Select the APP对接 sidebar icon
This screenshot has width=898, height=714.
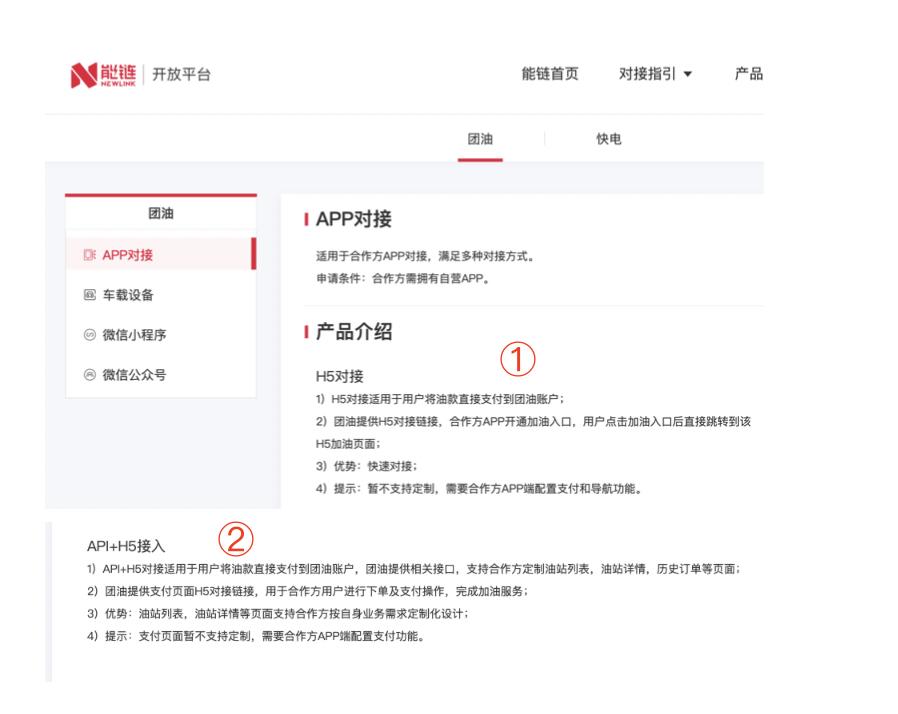[90, 253]
